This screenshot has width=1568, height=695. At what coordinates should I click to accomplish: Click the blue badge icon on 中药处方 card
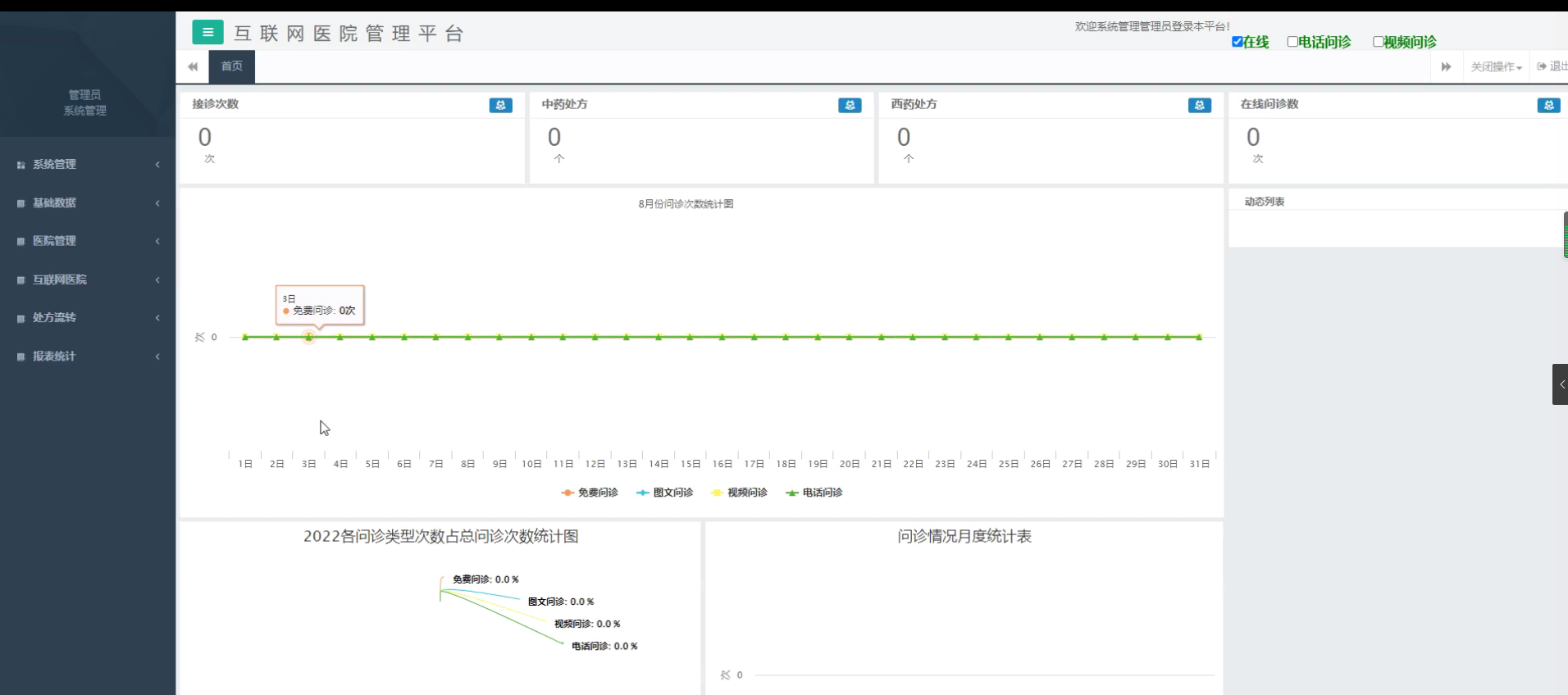click(x=850, y=105)
